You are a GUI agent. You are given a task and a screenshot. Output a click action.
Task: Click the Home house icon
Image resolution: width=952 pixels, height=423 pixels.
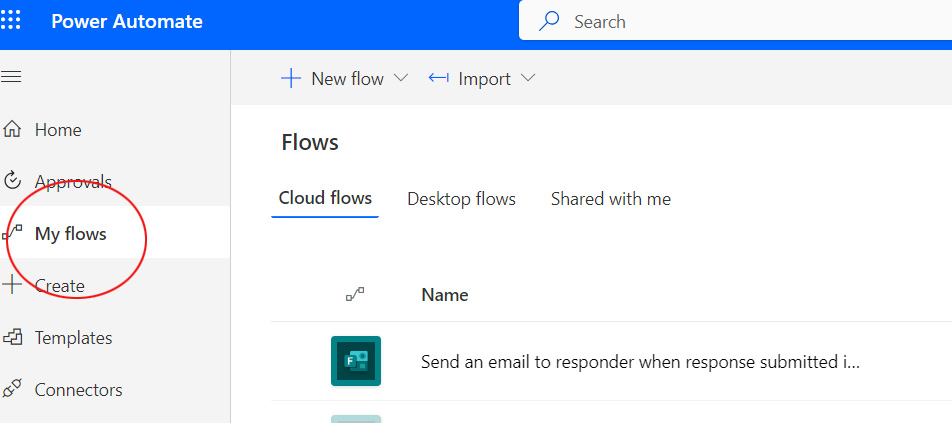[x=13, y=130]
